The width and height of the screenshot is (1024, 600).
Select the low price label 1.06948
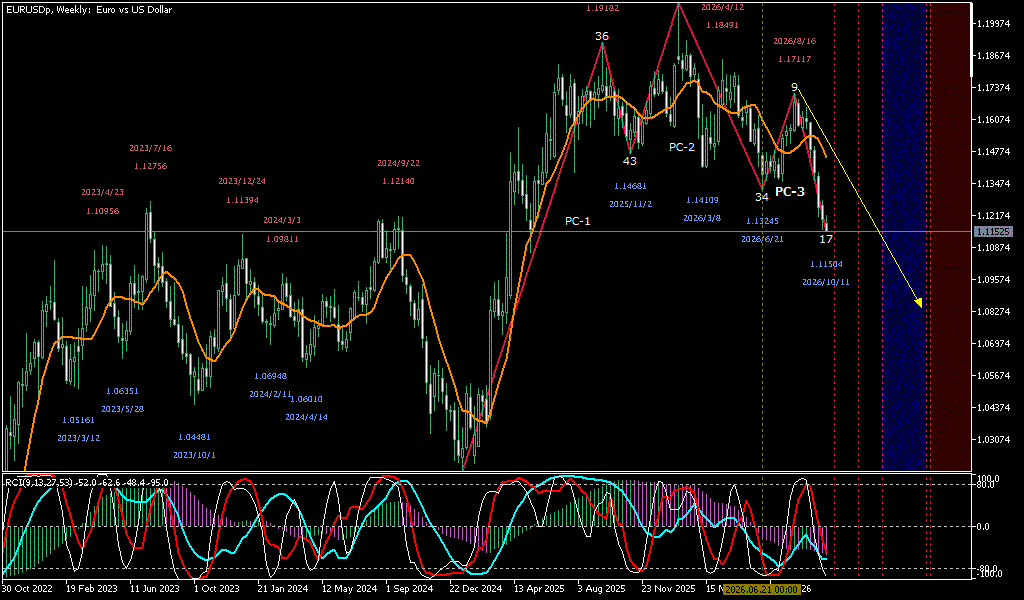[270, 376]
